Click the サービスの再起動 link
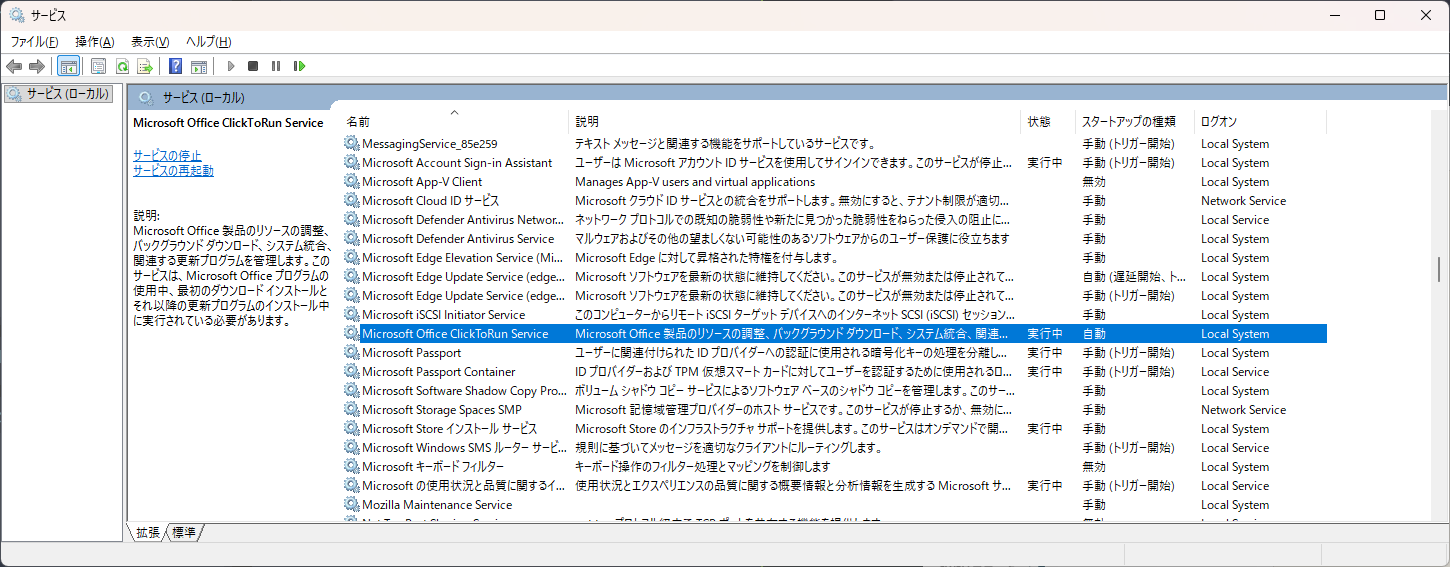Viewport: 1450px width, 567px height. (x=173, y=171)
